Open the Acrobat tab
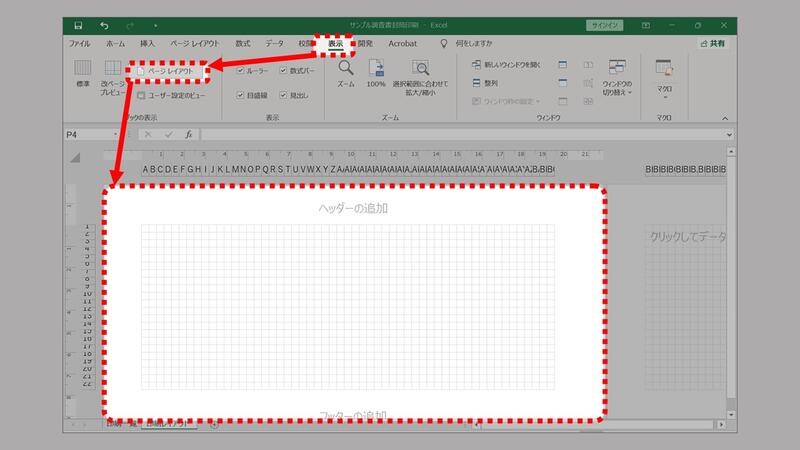The width and height of the screenshot is (800, 450). click(403, 43)
